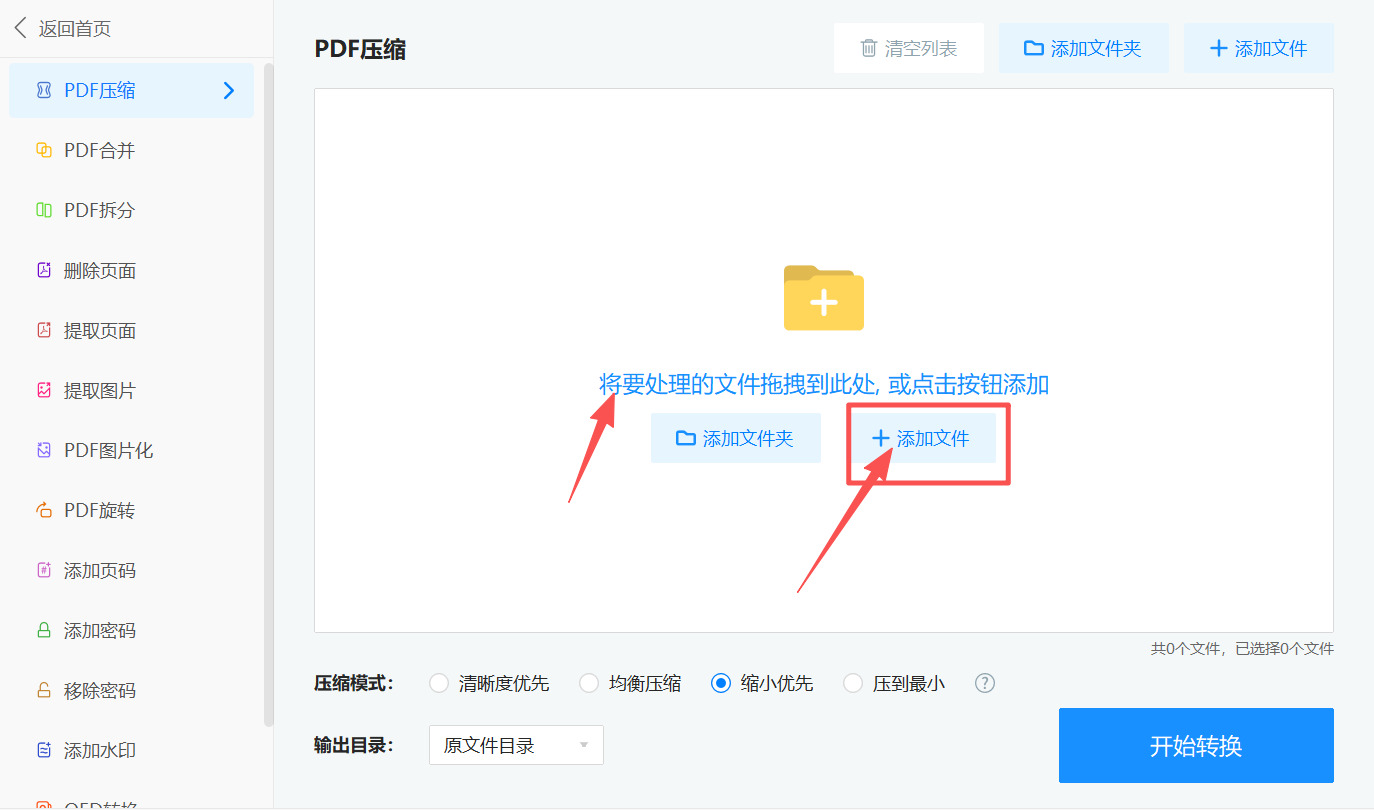Click the 删除页面 sidebar icon
This screenshot has height=810, width=1374.
tap(43, 270)
